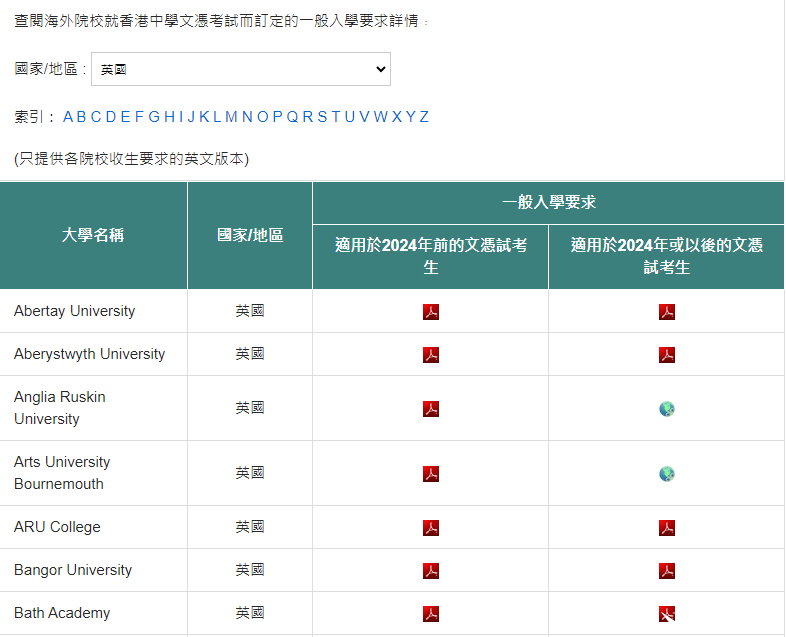Image resolution: width=786 pixels, height=637 pixels.
Task: Jump to index letter N
Action: click(247, 117)
